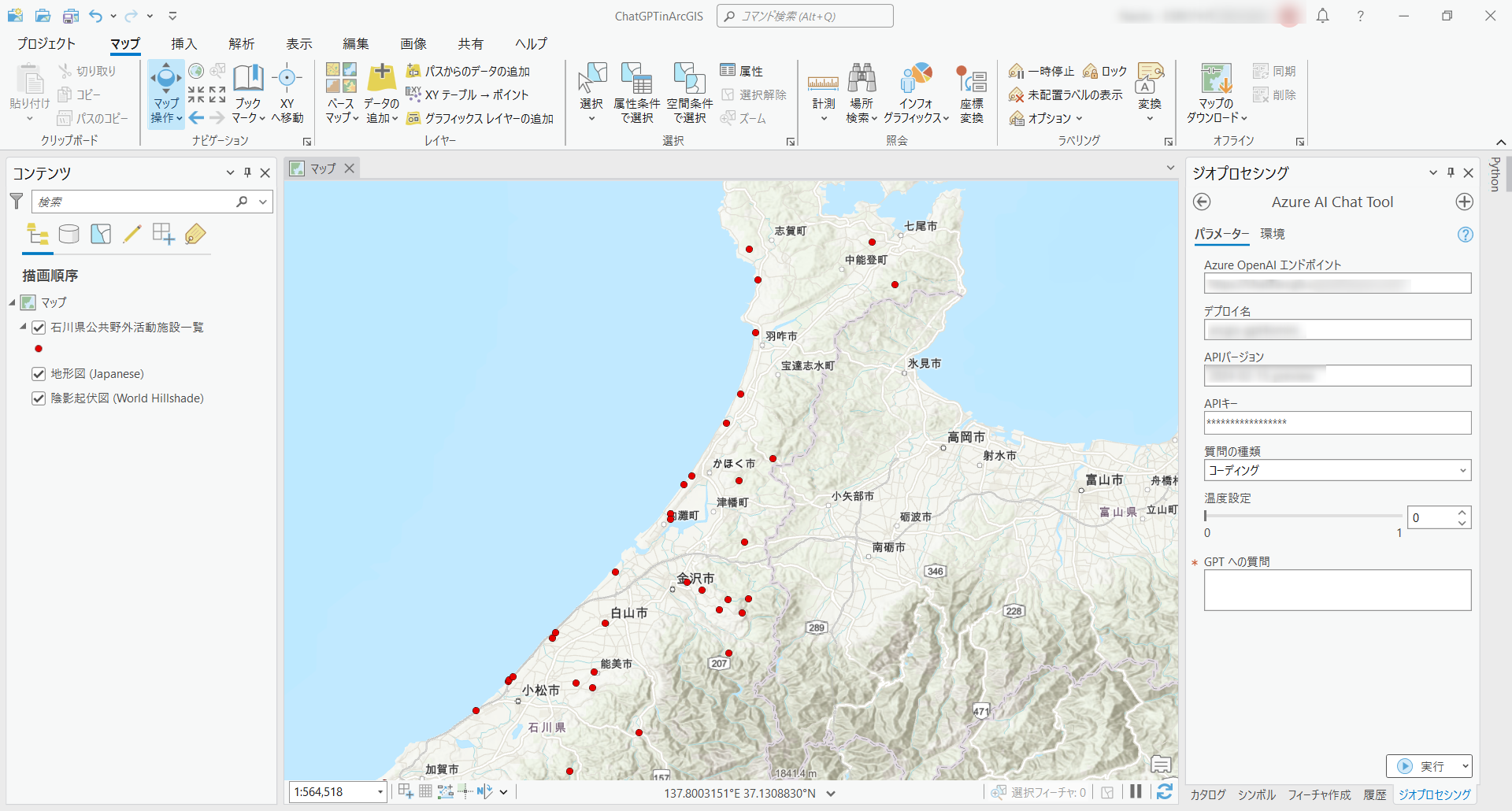
Task: Expand the map scale dropdown
Action: coord(380,792)
